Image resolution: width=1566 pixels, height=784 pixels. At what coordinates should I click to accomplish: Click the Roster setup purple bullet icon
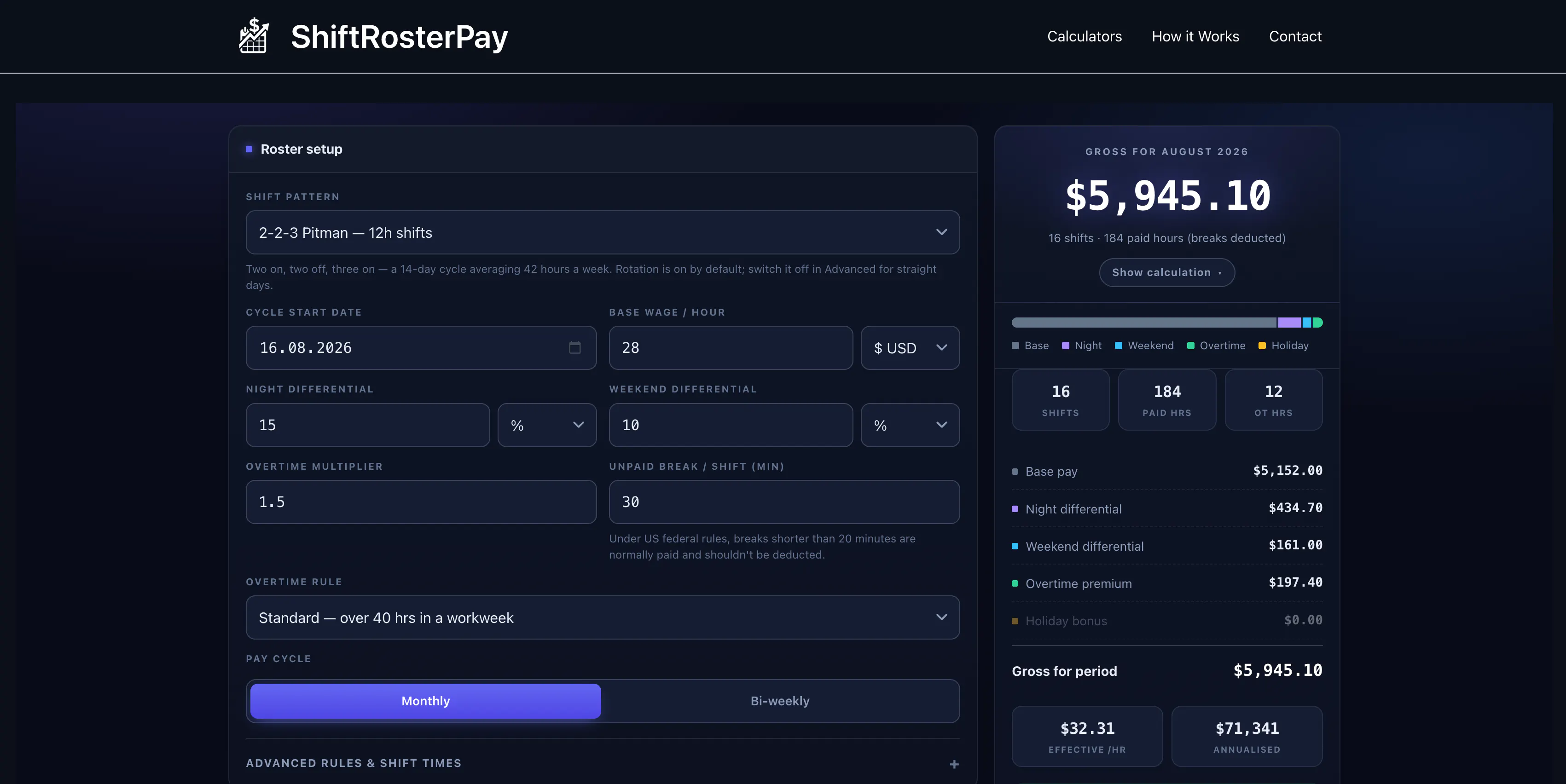249,149
